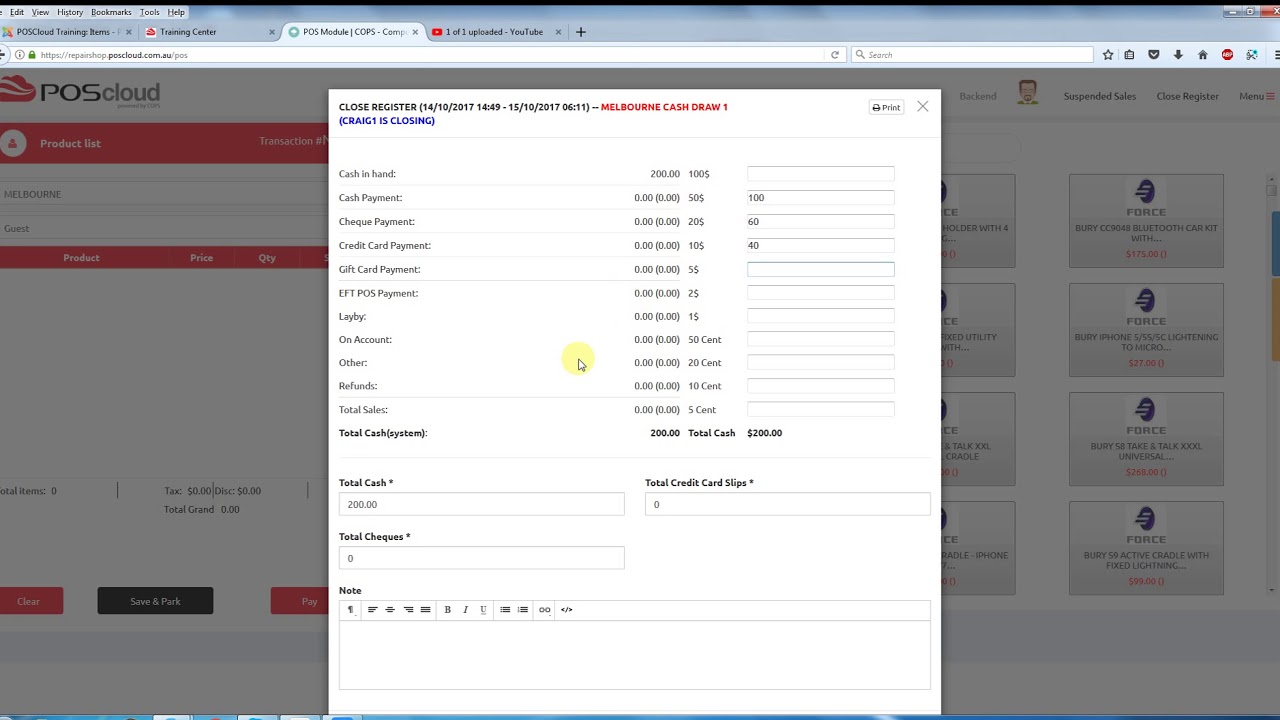Screen dimensions: 1280x720
Task: Go to Backend link
Action: [977, 96]
